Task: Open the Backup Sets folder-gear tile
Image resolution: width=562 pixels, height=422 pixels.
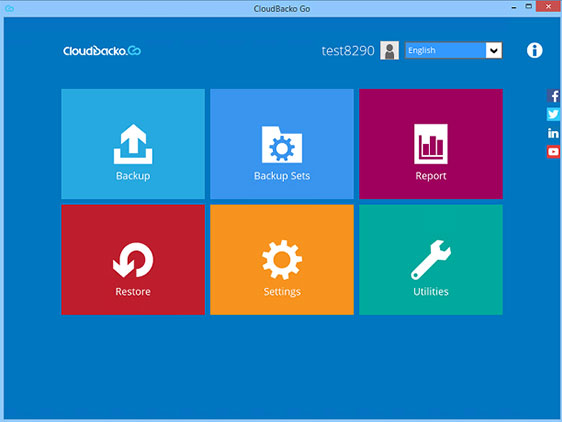Action: (282, 144)
